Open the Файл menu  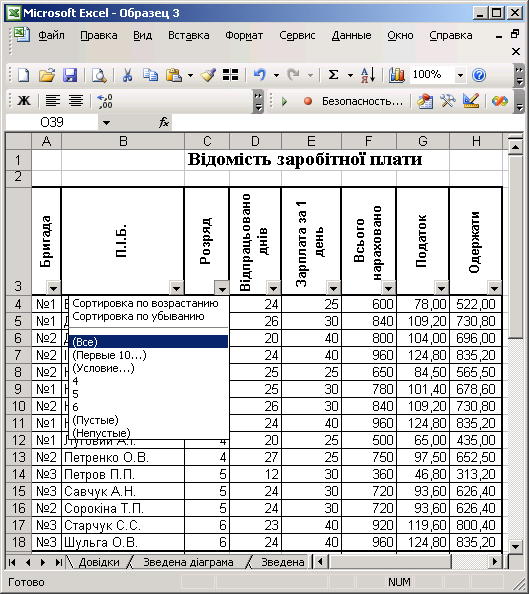(51, 35)
